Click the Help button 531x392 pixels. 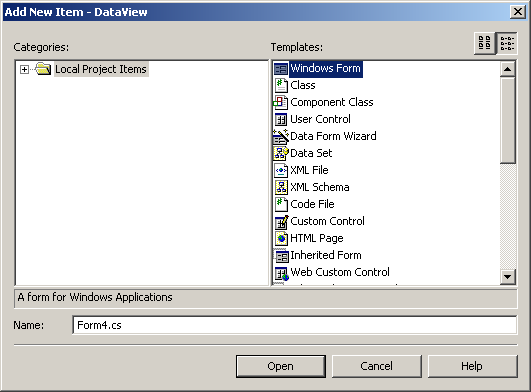coord(472,366)
